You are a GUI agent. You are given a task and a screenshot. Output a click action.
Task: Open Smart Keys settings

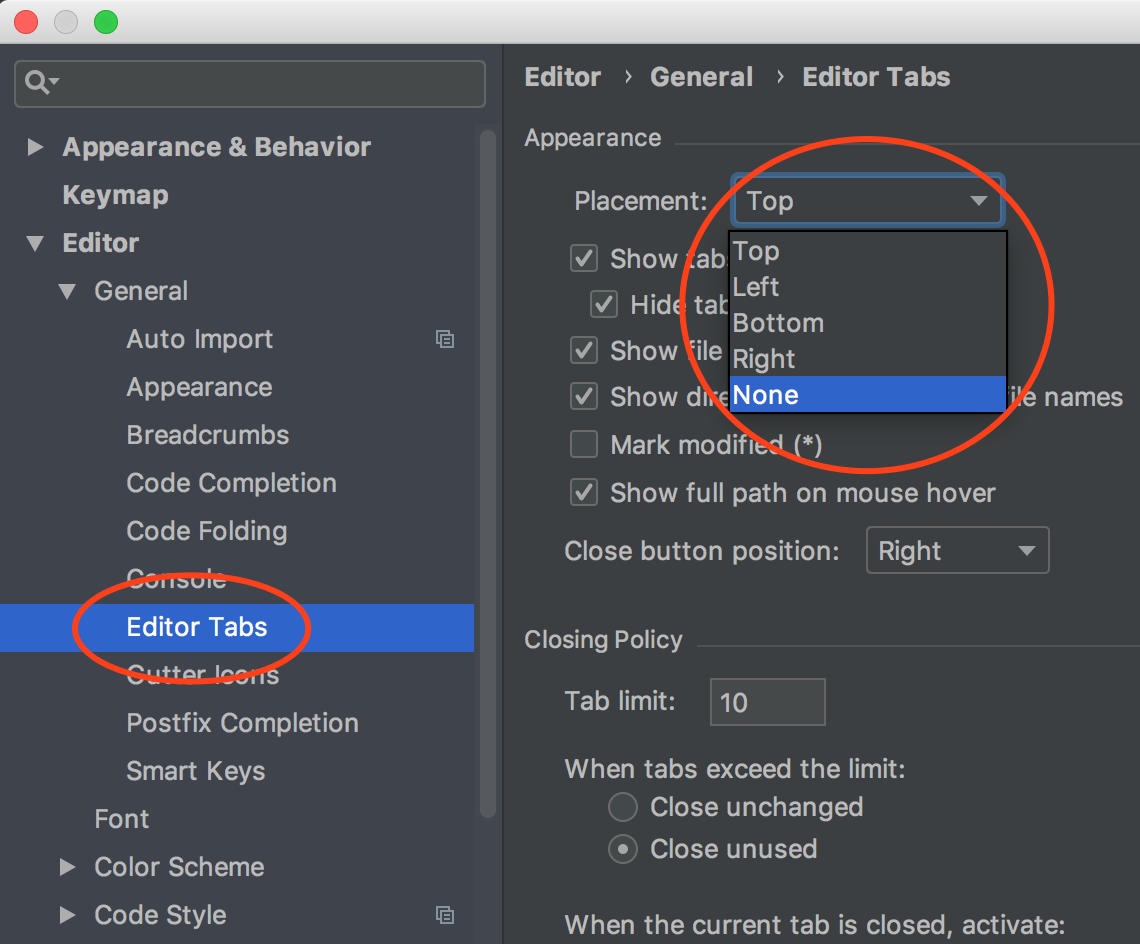click(x=196, y=771)
